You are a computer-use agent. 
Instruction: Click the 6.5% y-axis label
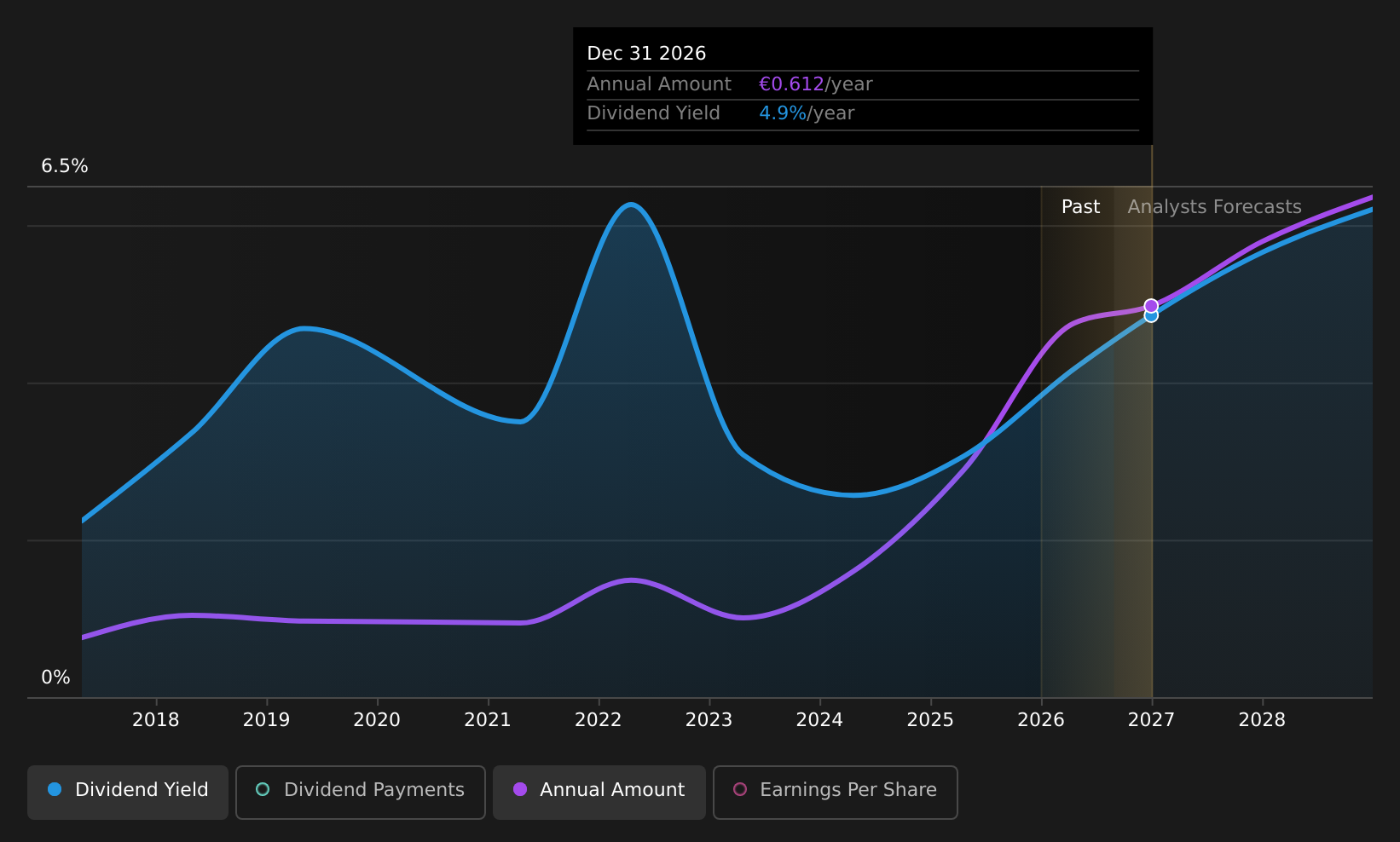pos(65,166)
